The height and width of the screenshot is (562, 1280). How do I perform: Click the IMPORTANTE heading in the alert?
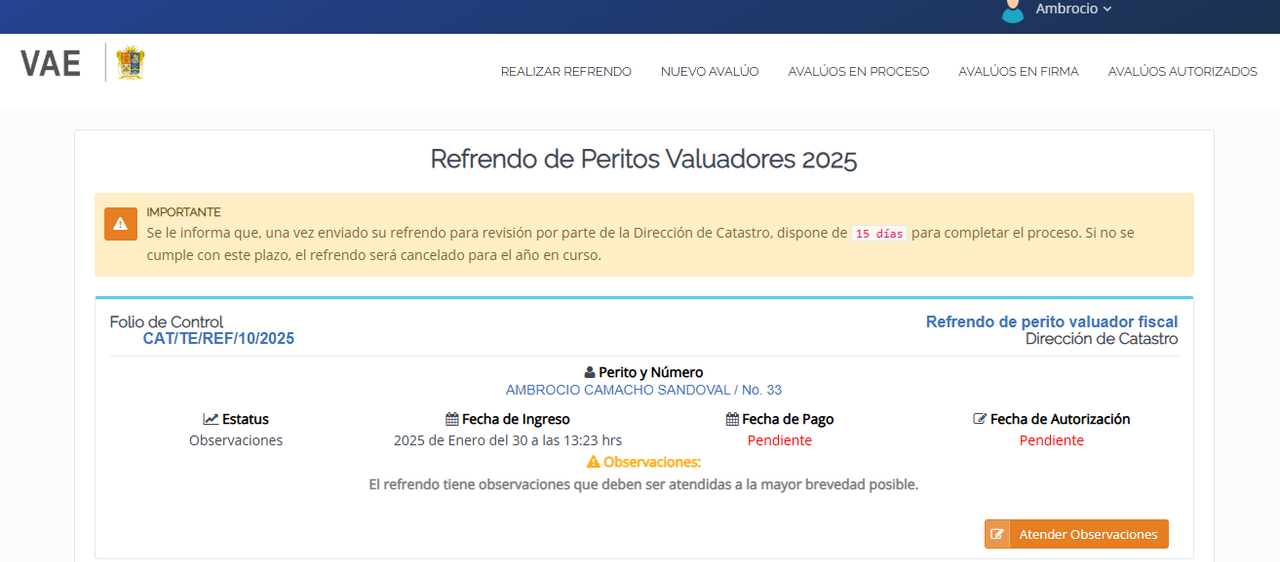(x=184, y=212)
